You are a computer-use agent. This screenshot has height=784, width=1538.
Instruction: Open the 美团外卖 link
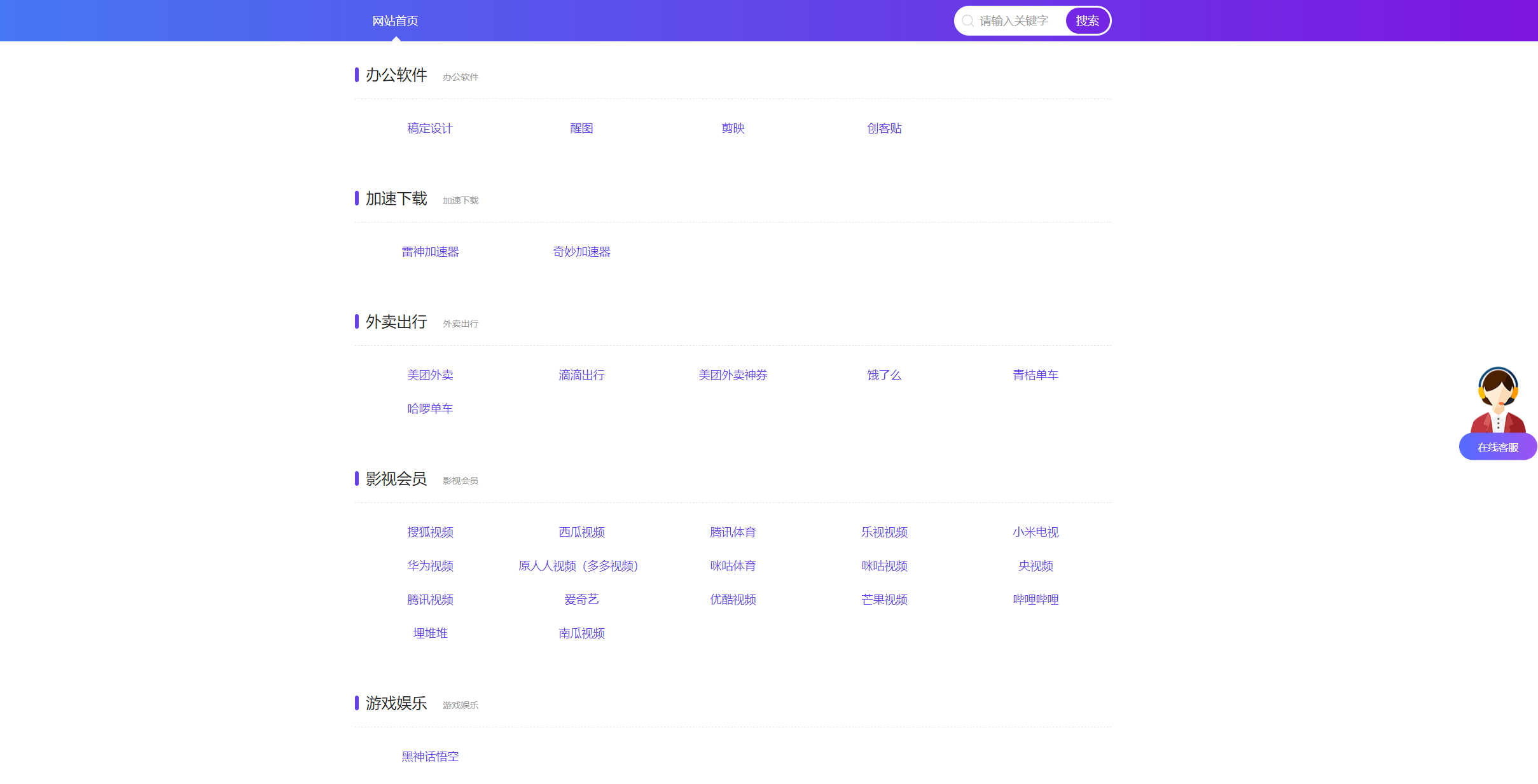(x=430, y=375)
